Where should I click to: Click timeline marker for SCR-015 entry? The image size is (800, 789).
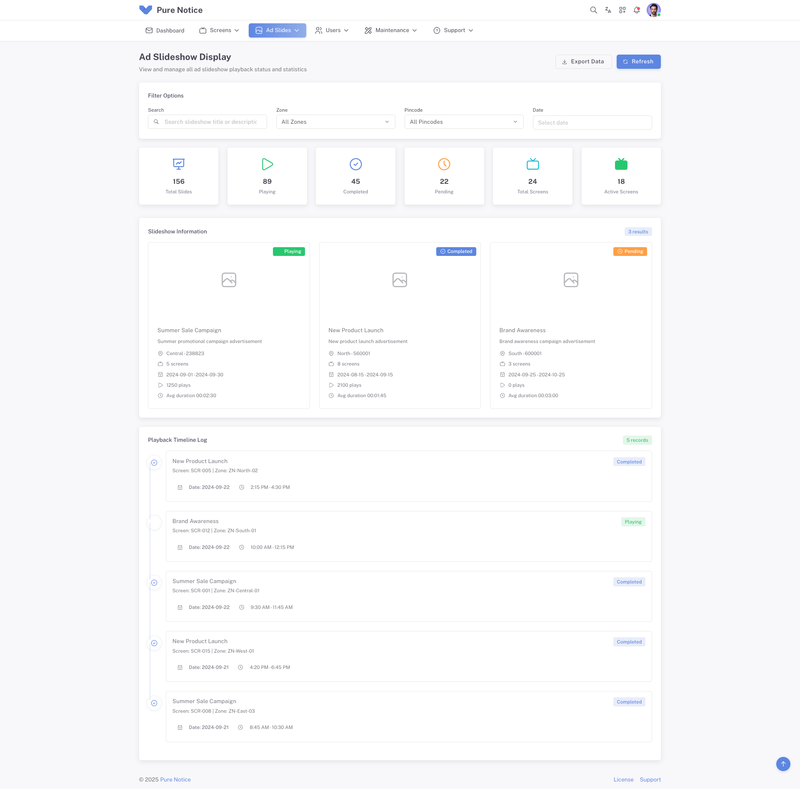pyautogui.click(x=154, y=643)
